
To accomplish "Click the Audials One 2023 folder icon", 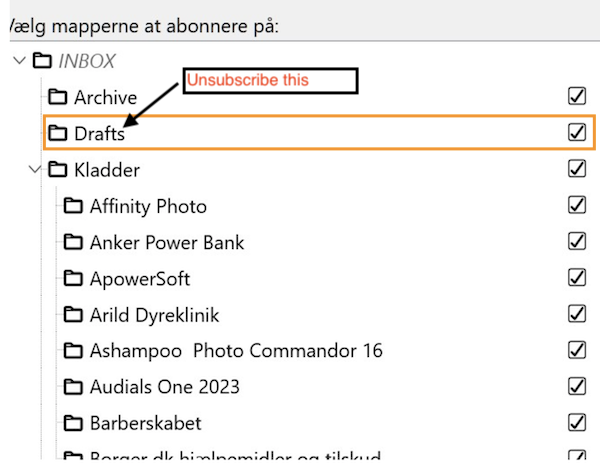I will (73, 387).
